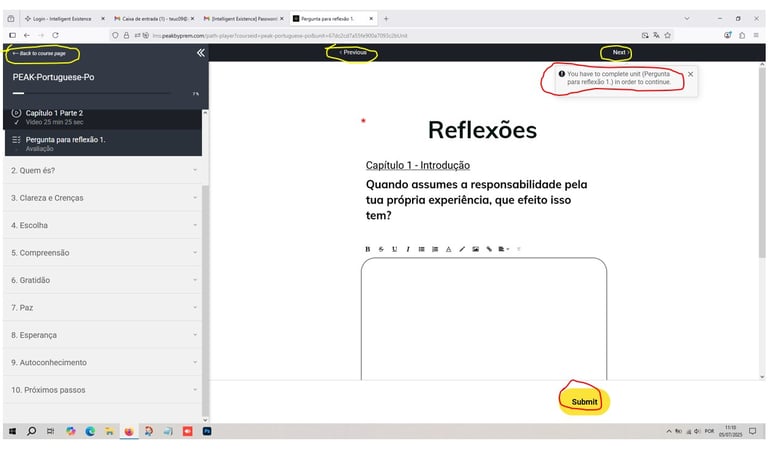Expand the '2. Quem és?' section

click(x=103, y=170)
